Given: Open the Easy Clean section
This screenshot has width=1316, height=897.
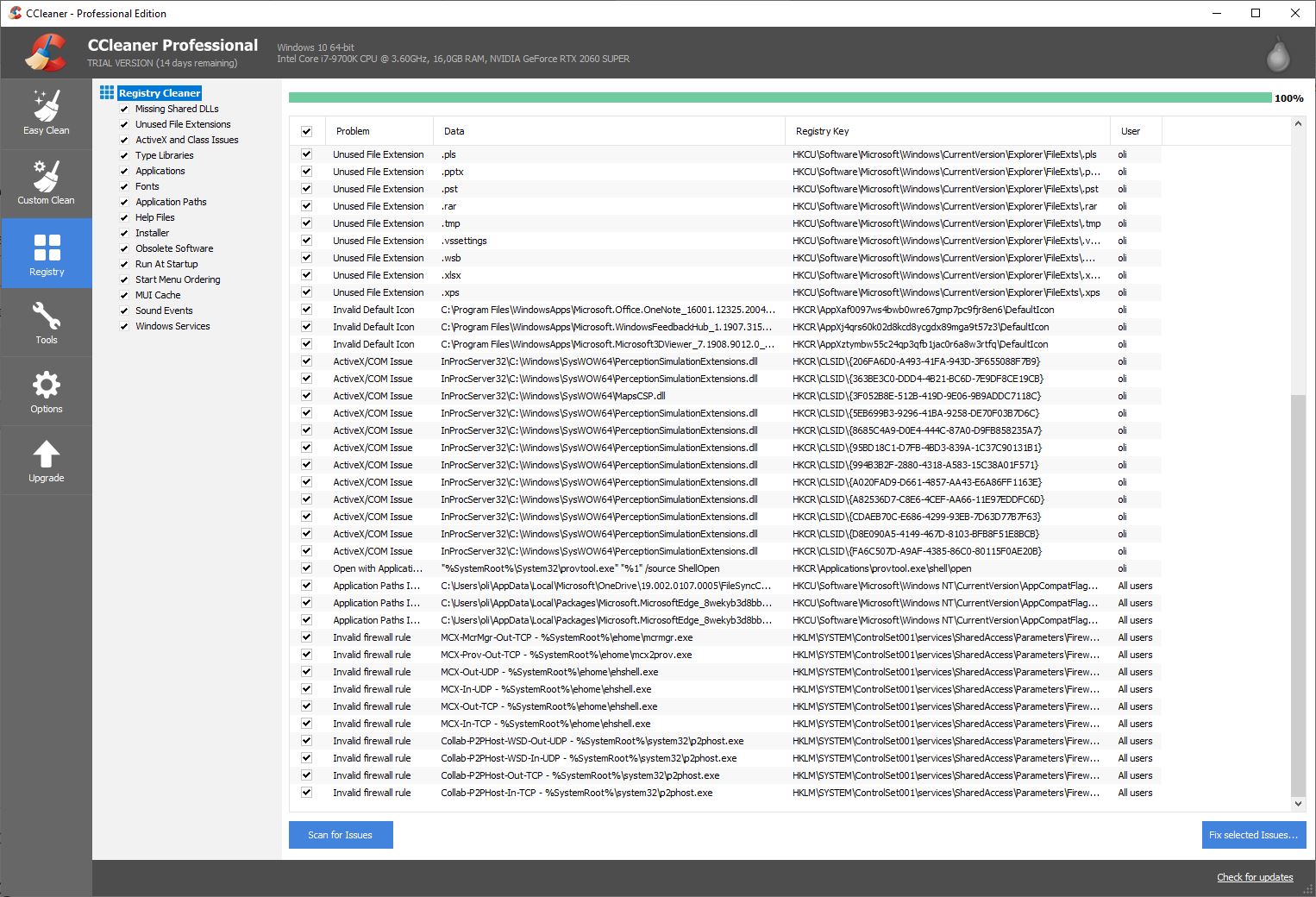Looking at the screenshot, I should click(46, 114).
